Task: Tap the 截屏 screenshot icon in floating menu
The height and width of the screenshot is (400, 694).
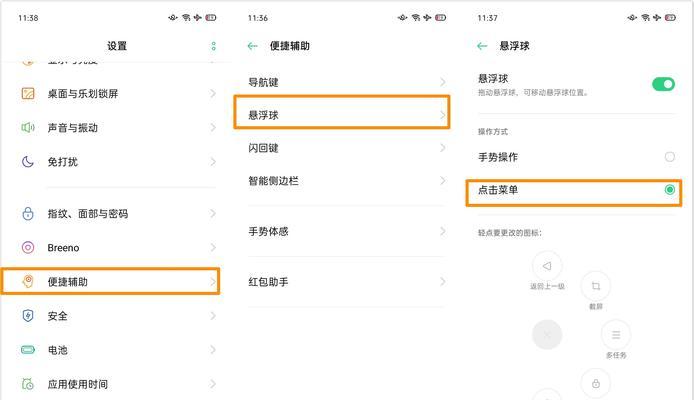Action: (596, 286)
